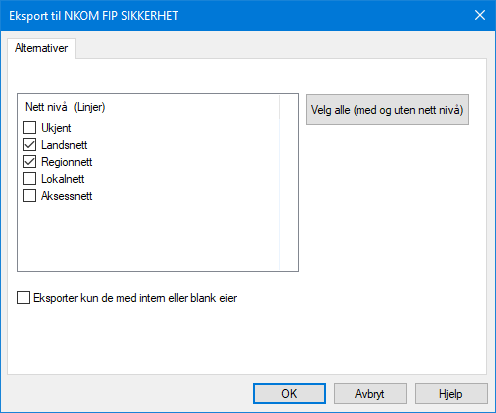Confirm the export with OK

click(289, 394)
